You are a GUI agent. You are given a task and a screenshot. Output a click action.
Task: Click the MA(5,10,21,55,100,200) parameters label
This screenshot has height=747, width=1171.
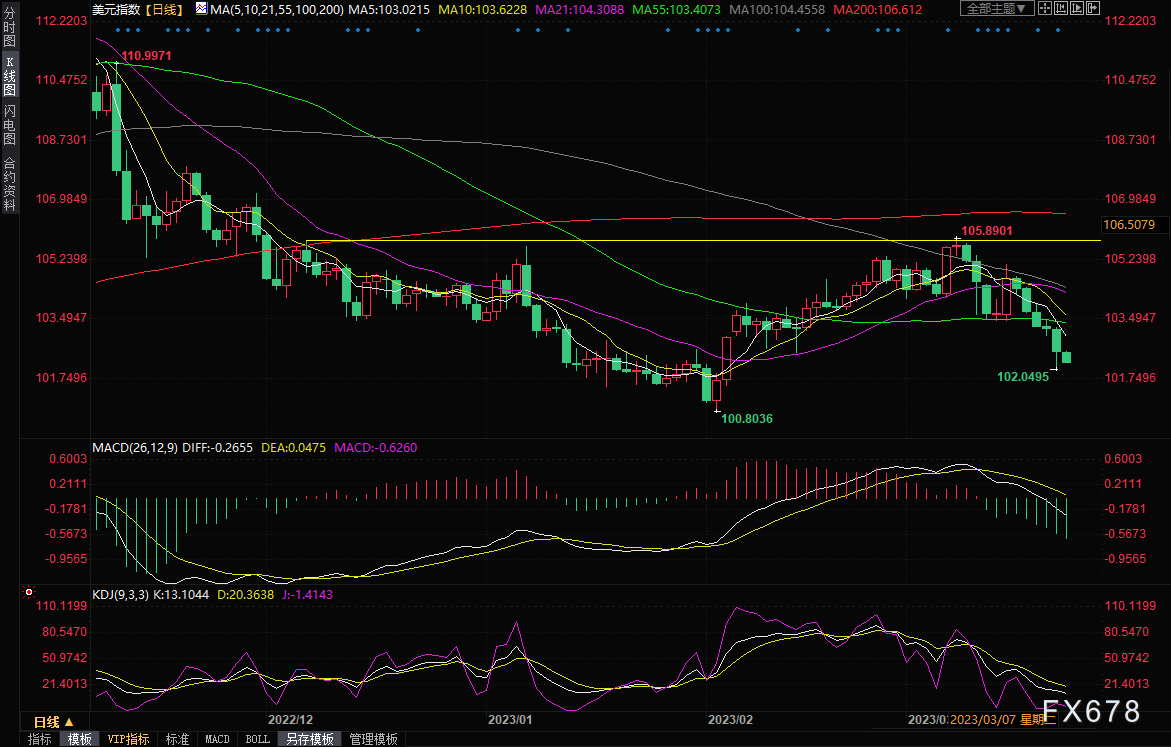(x=277, y=10)
